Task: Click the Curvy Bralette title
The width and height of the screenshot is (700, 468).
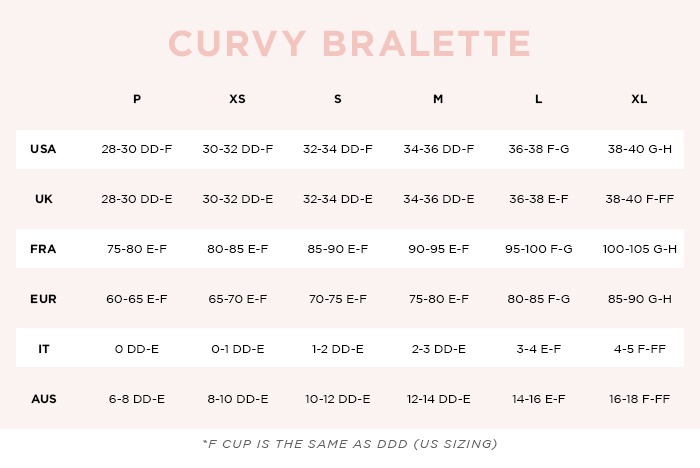Action: pos(350,44)
